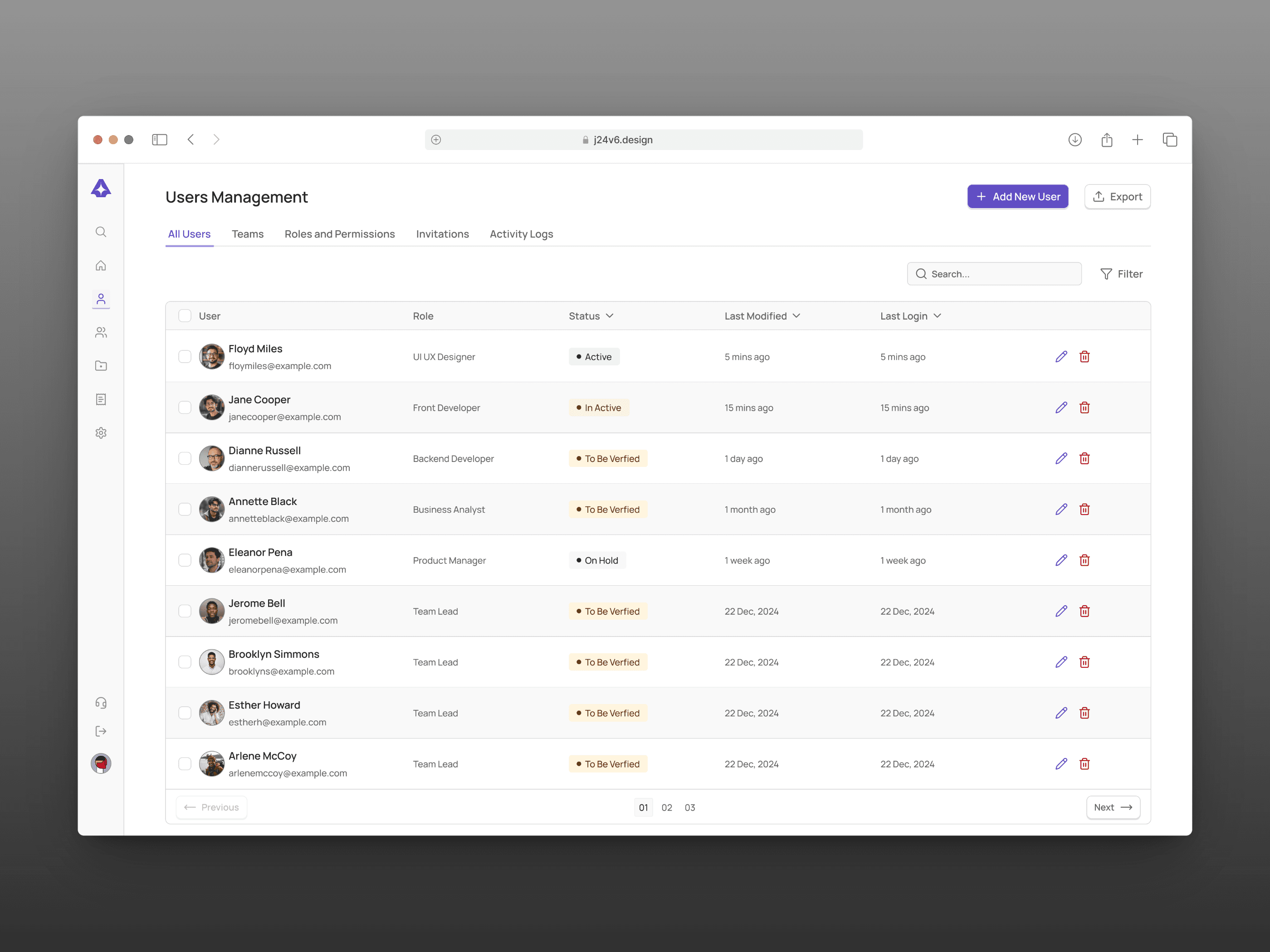Image resolution: width=1270 pixels, height=952 pixels.
Task: Click the edit pencil for Floyd Miles
Action: pyautogui.click(x=1061, y=356)
